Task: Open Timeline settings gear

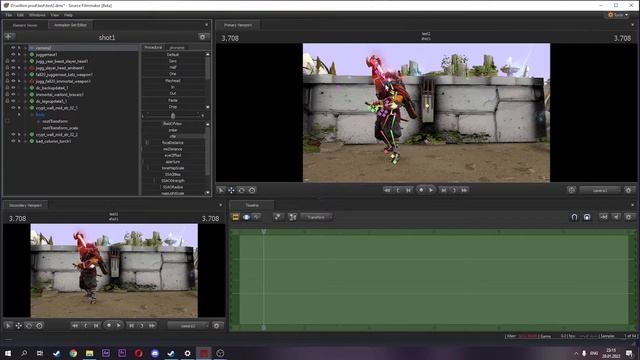Action: pos(629,217)
